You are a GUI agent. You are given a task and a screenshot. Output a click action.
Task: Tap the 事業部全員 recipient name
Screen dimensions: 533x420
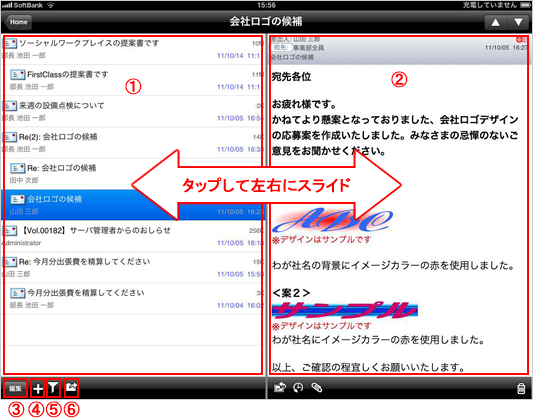308,48
